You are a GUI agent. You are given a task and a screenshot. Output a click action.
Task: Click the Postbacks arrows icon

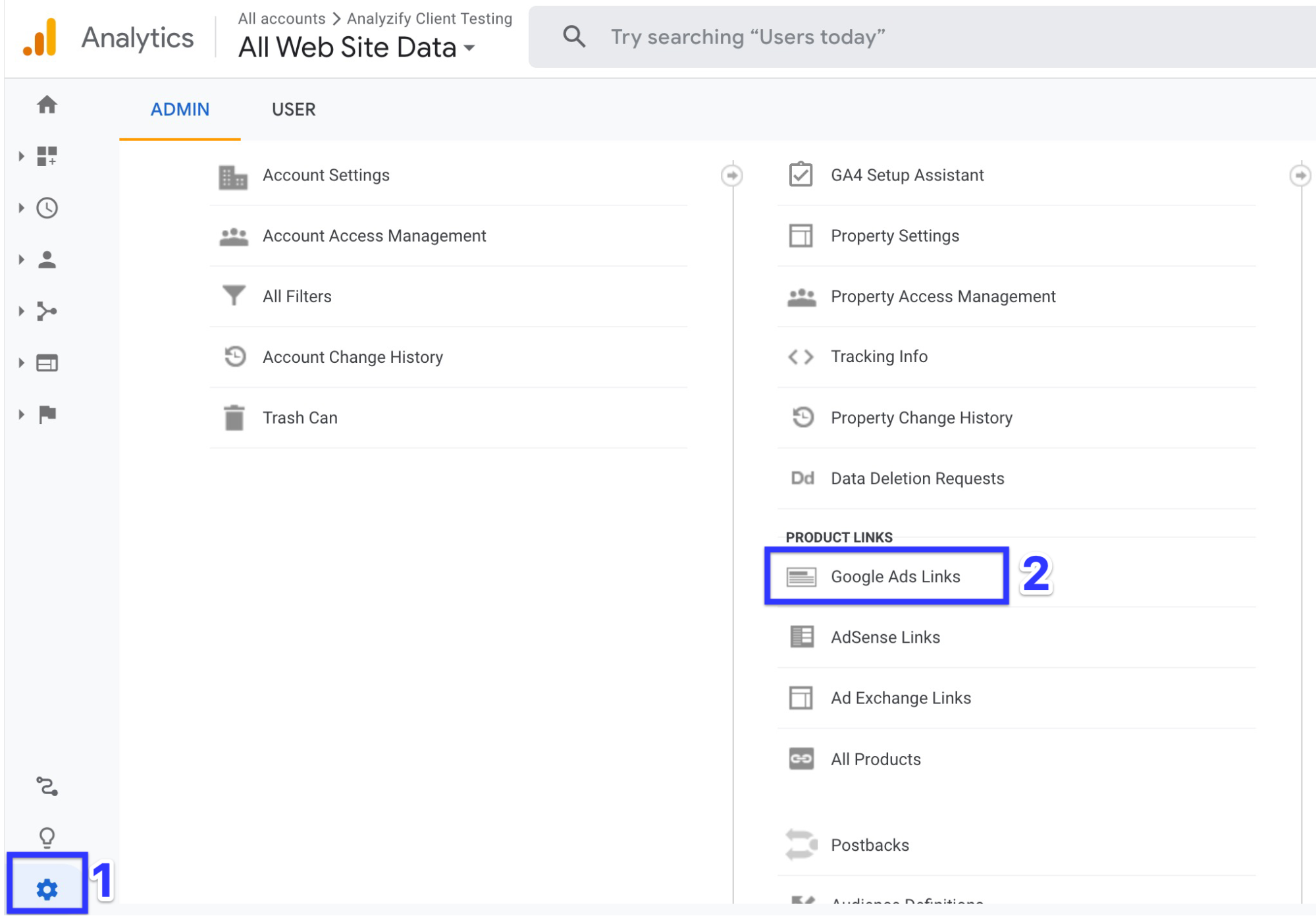[x=801, y=844]
